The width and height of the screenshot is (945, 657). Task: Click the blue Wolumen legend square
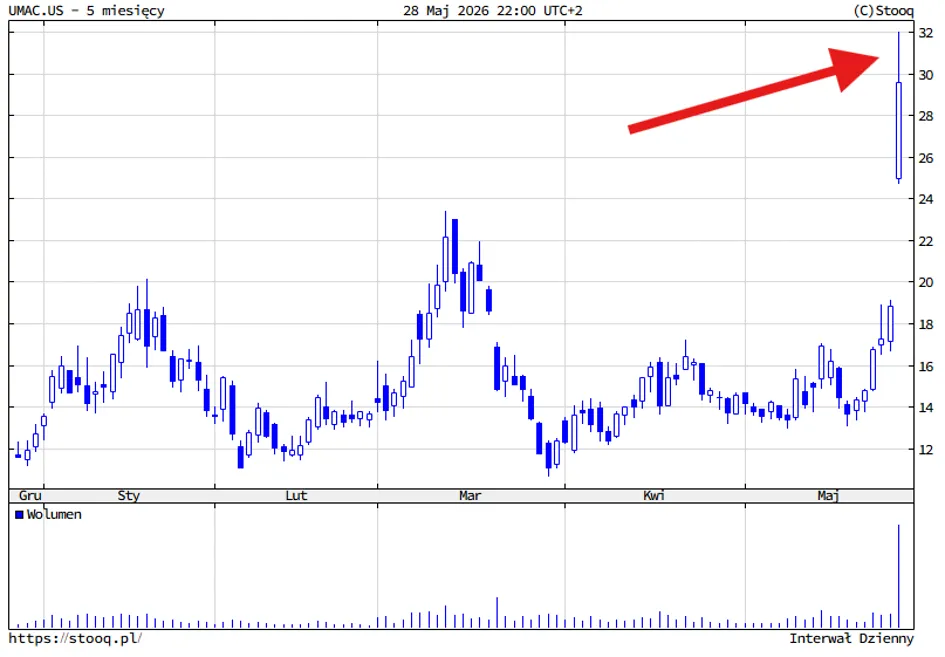tap(19, 514)
